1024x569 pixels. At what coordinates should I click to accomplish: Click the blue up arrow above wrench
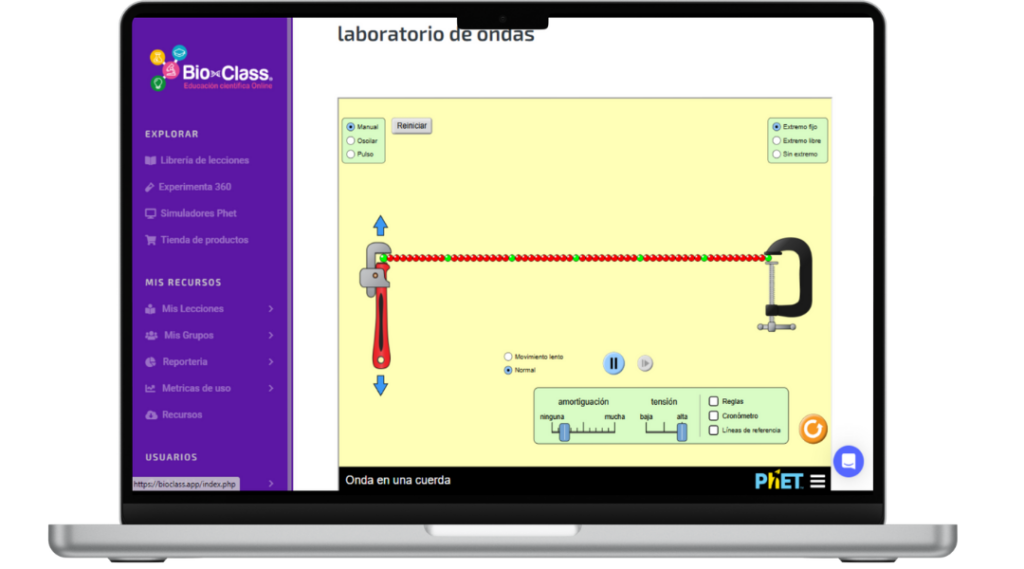[x=380, y=226]
